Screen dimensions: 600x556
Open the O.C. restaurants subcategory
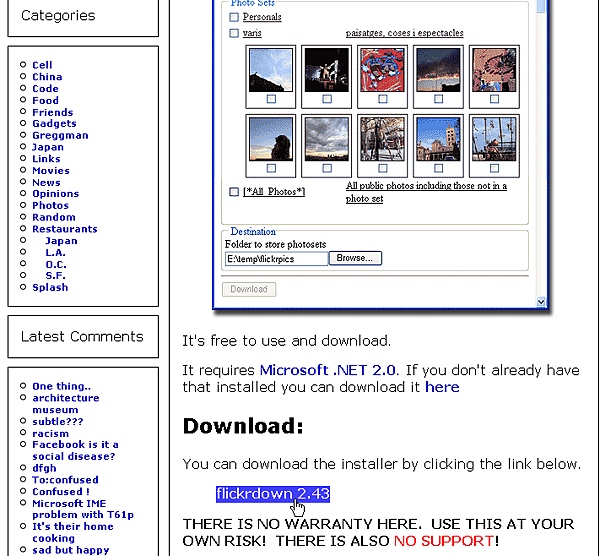[56, 265]
